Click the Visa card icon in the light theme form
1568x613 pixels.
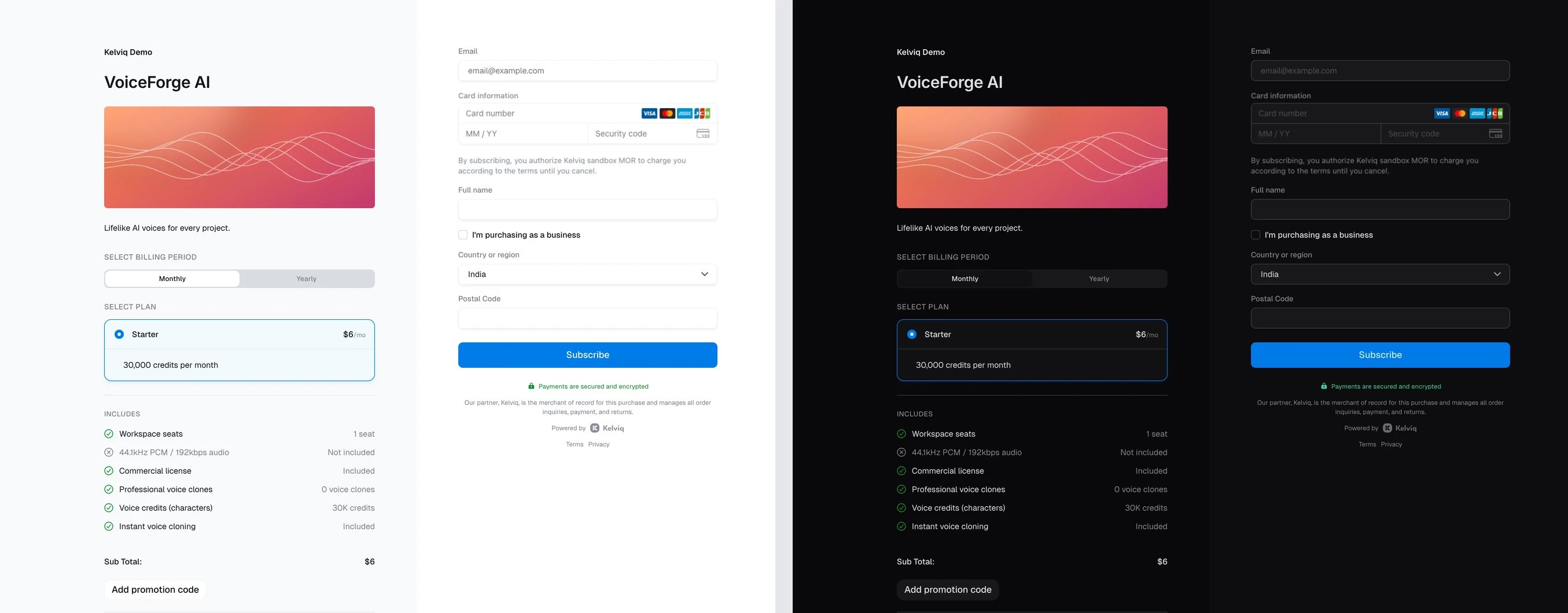[x=649, y=113]
